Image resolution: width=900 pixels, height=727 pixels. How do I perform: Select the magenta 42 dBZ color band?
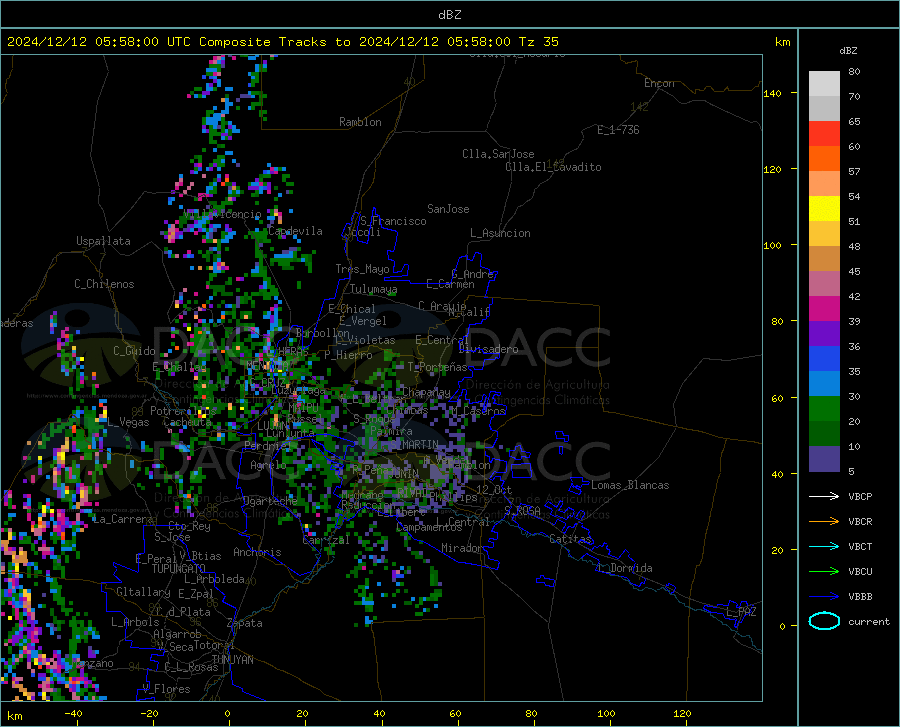coord(824,308)
